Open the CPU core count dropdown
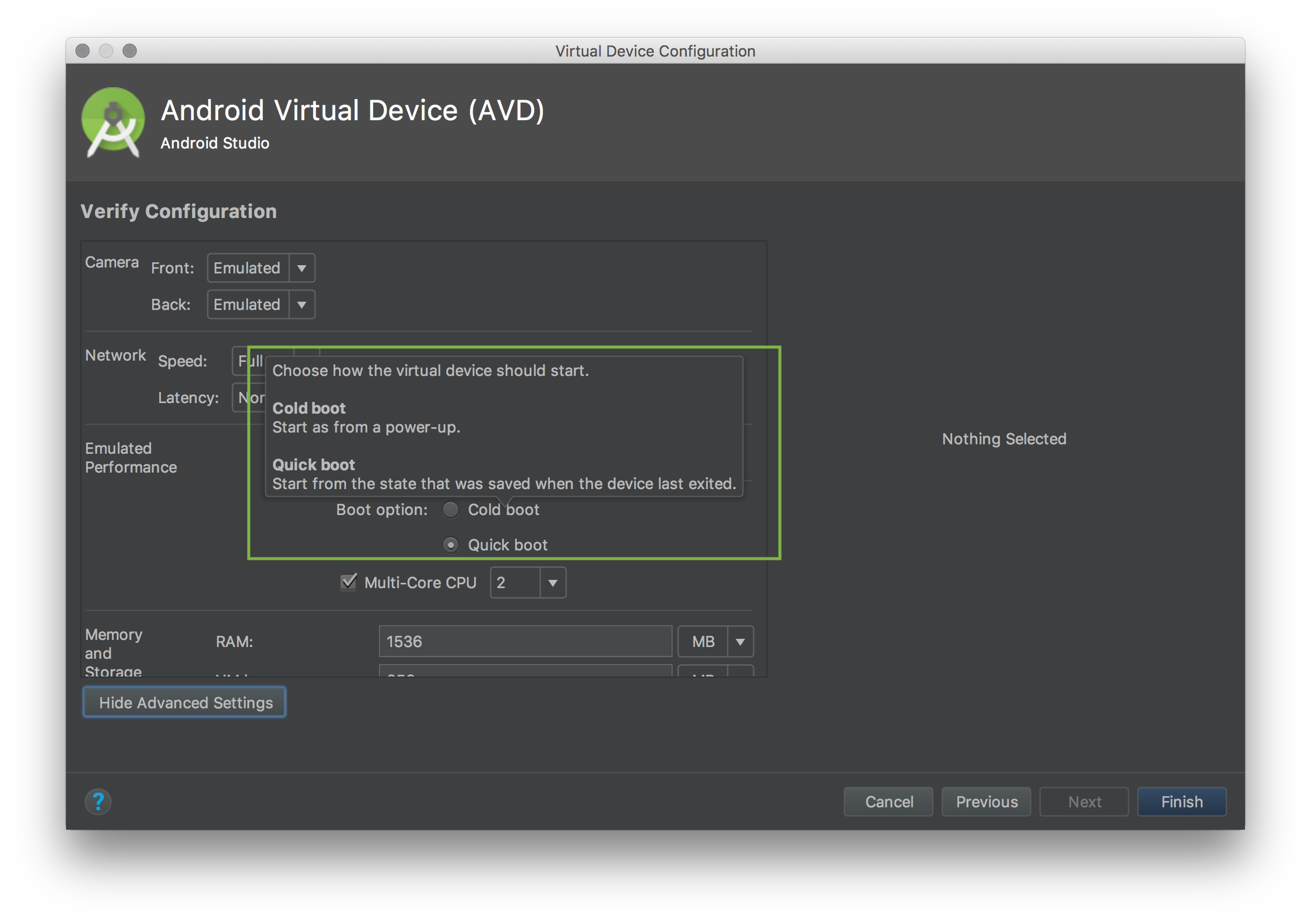 552,582
